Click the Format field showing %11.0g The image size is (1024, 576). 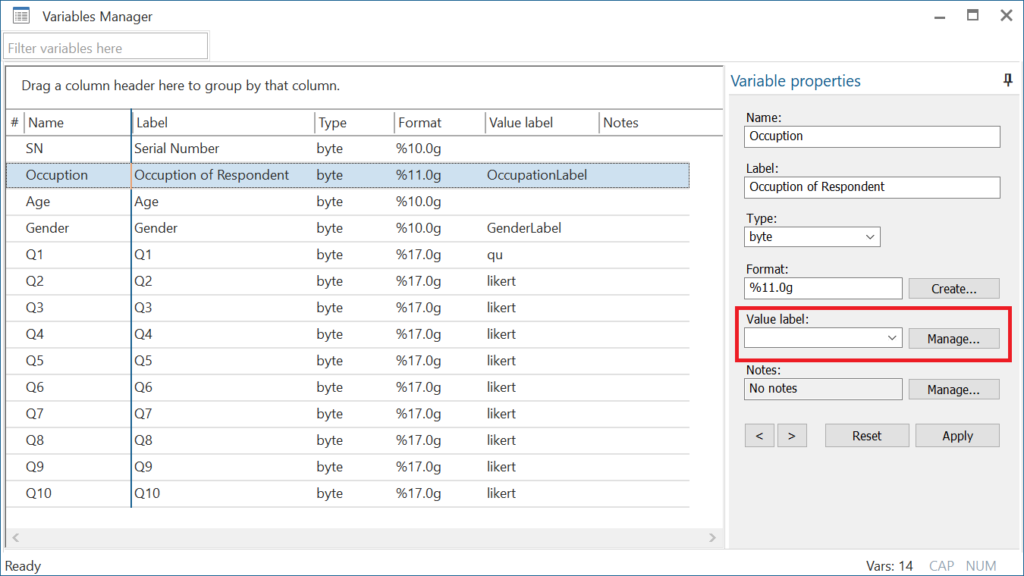point(823,288)
